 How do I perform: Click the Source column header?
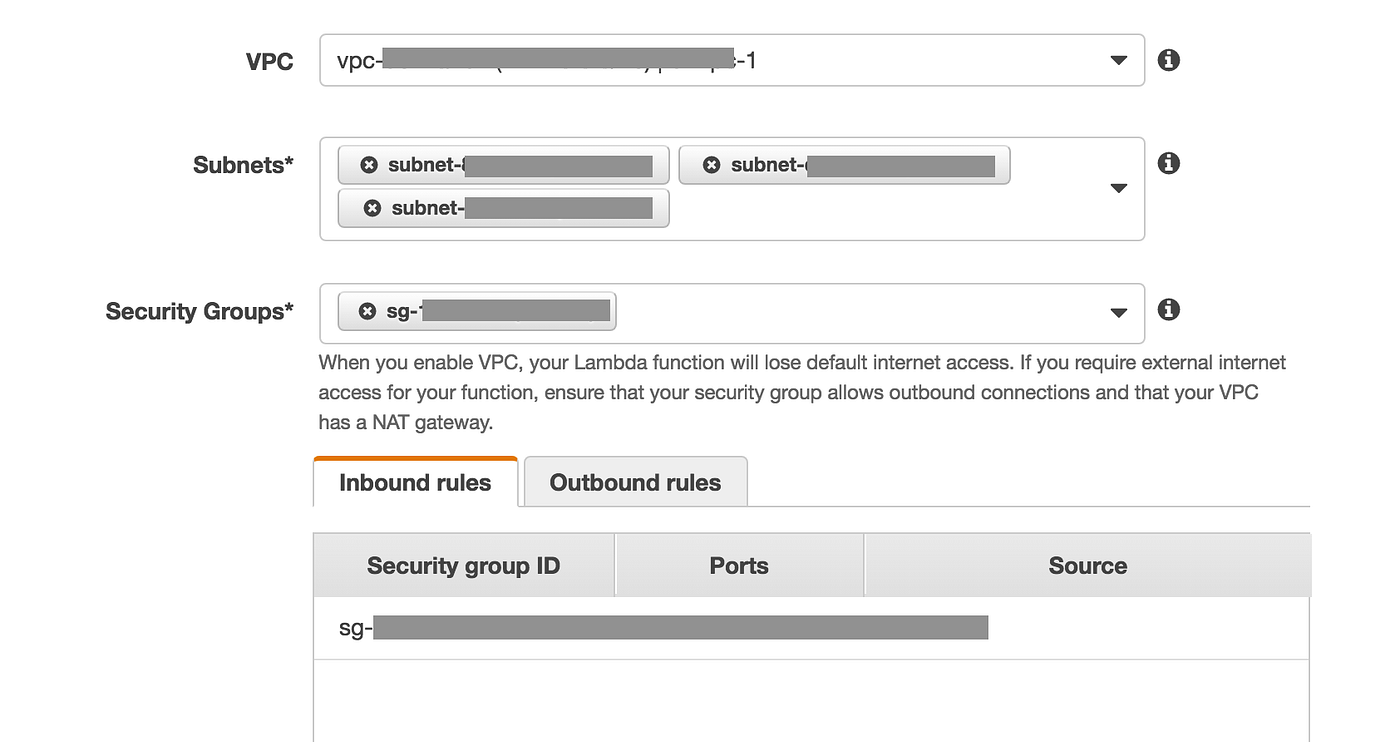coord(1087,565)
